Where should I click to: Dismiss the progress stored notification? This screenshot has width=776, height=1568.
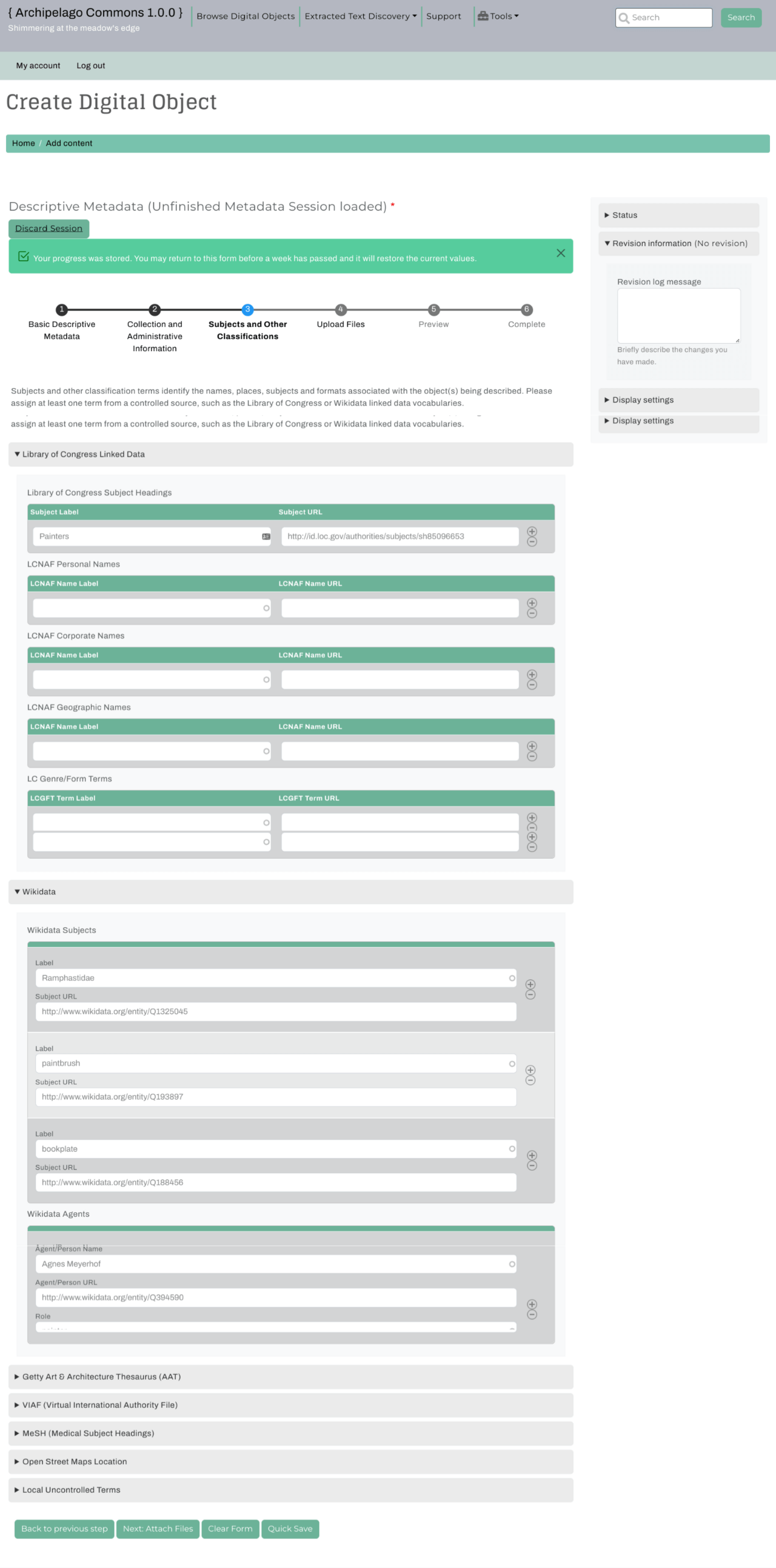[561, 253]
